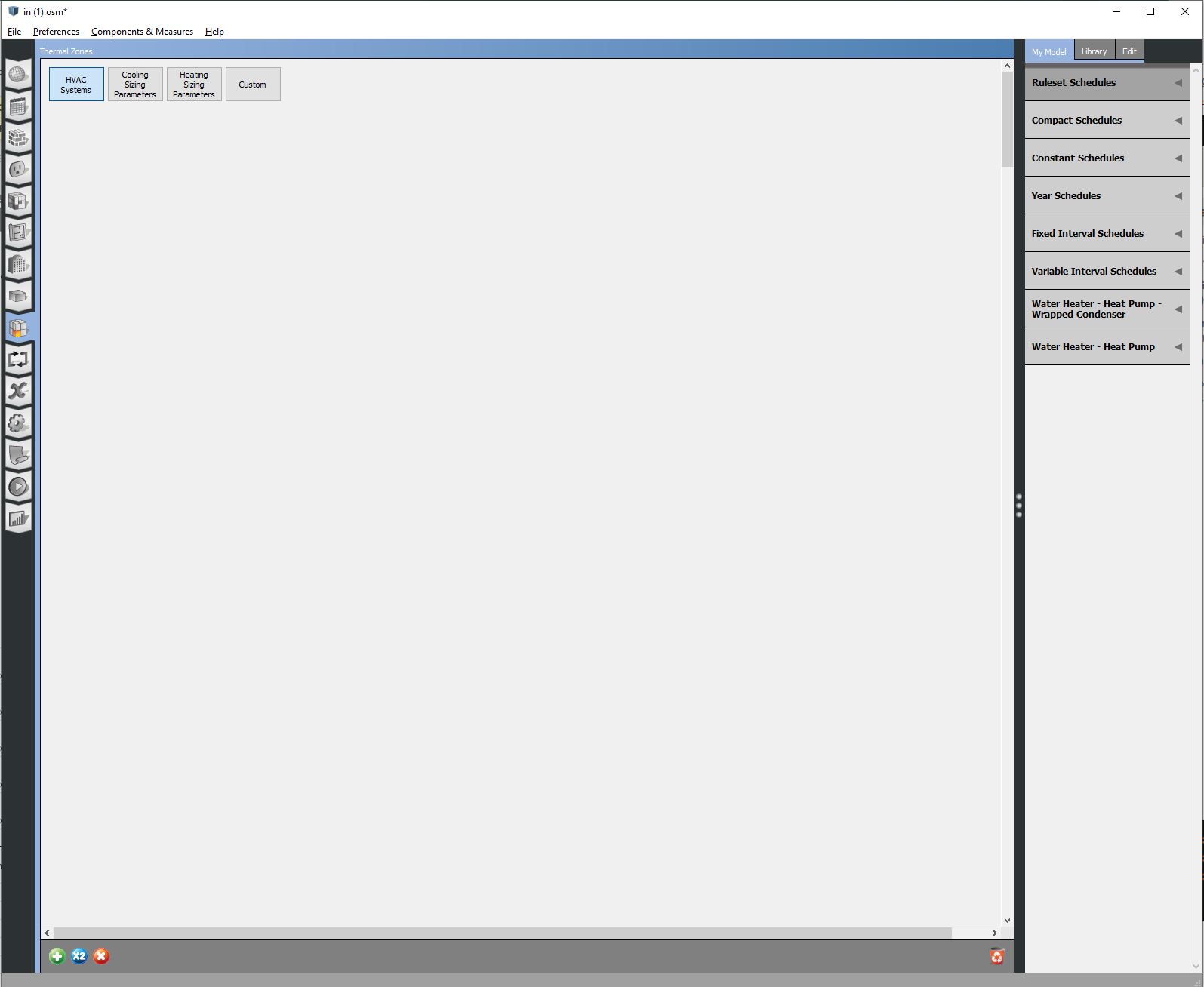The height and width of the screenshot is (987, 1204).
Task: Click the scroll left arrow at bottom
Action: click(x=48, y=933)
